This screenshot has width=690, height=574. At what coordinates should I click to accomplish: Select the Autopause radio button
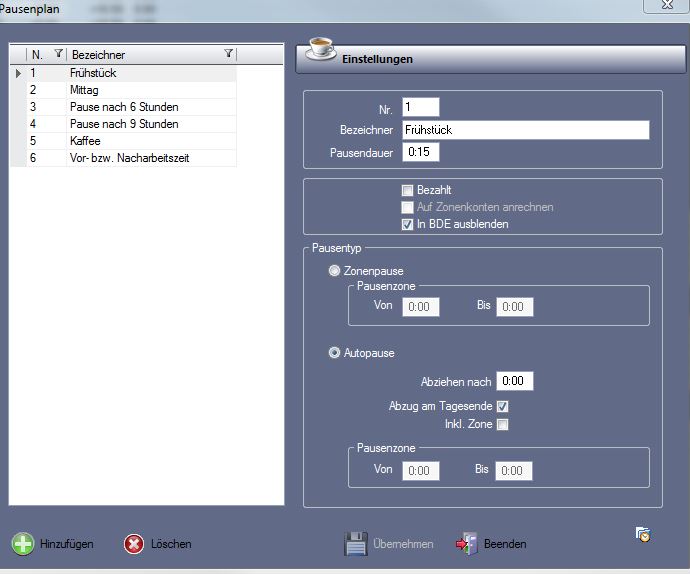point(335,352)
